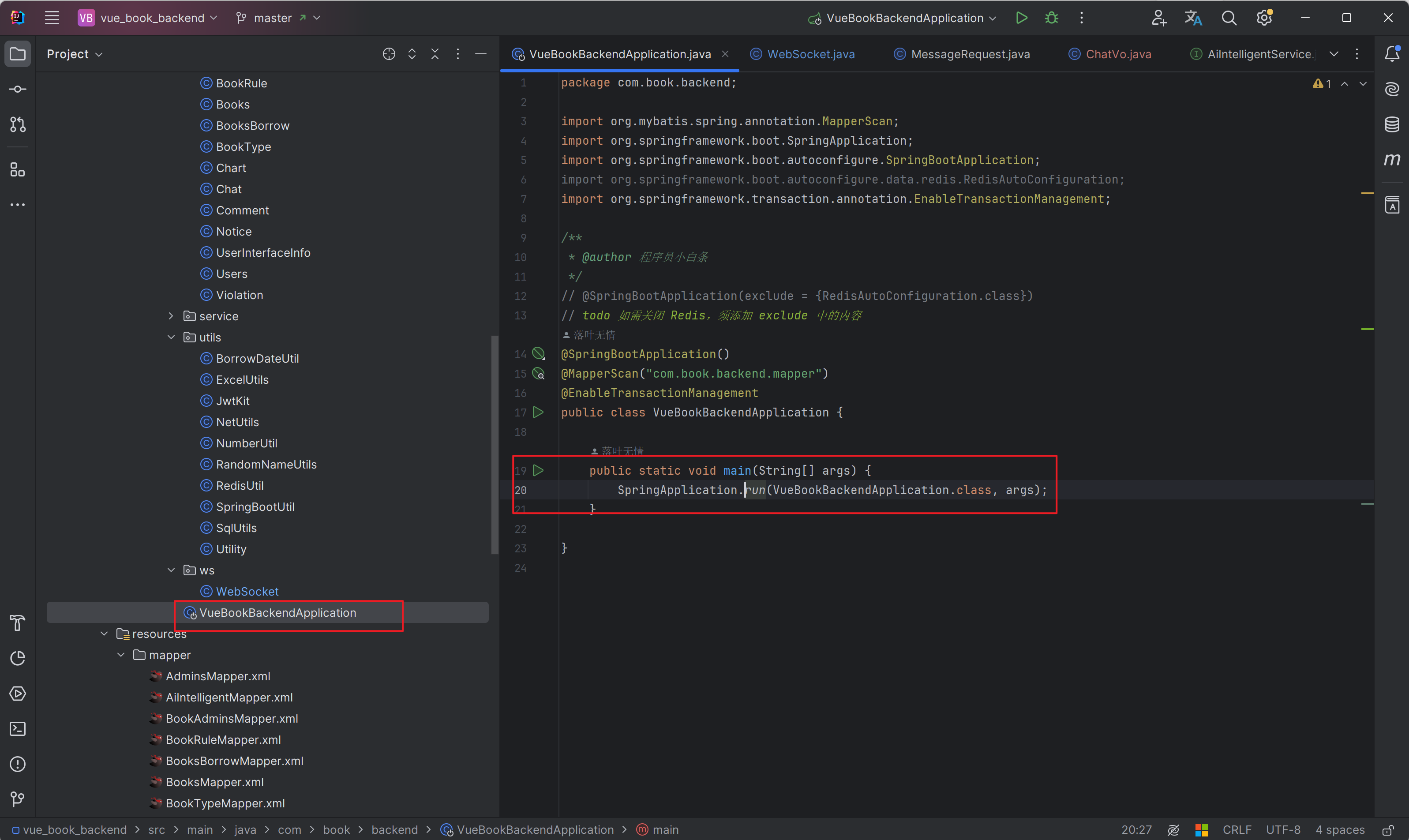Open the Terminal tool window
This screenshot has height=840, width=1409.
pyautogui.click(x=18, y=729)
